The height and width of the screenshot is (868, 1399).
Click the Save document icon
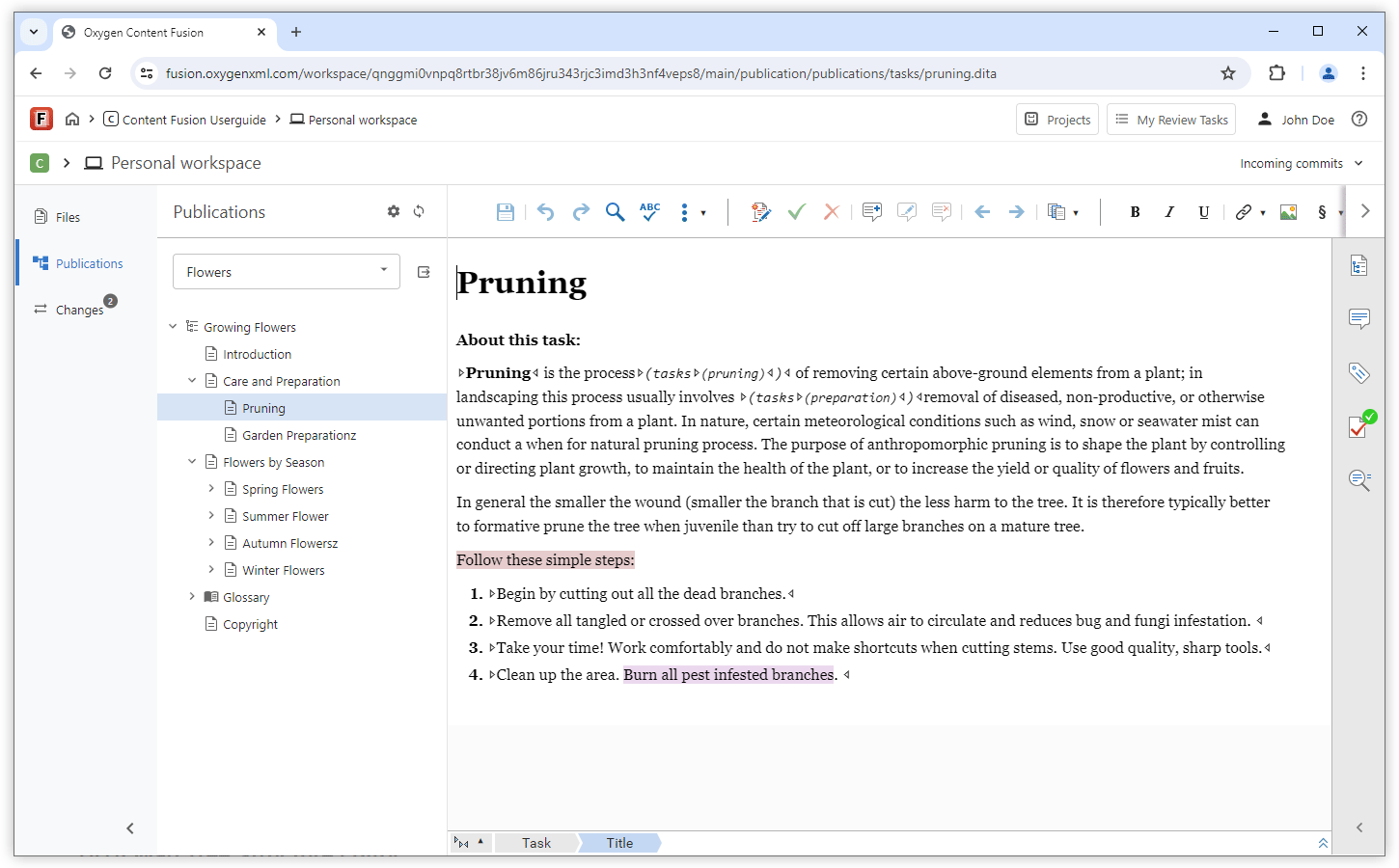tap(506, 212)
